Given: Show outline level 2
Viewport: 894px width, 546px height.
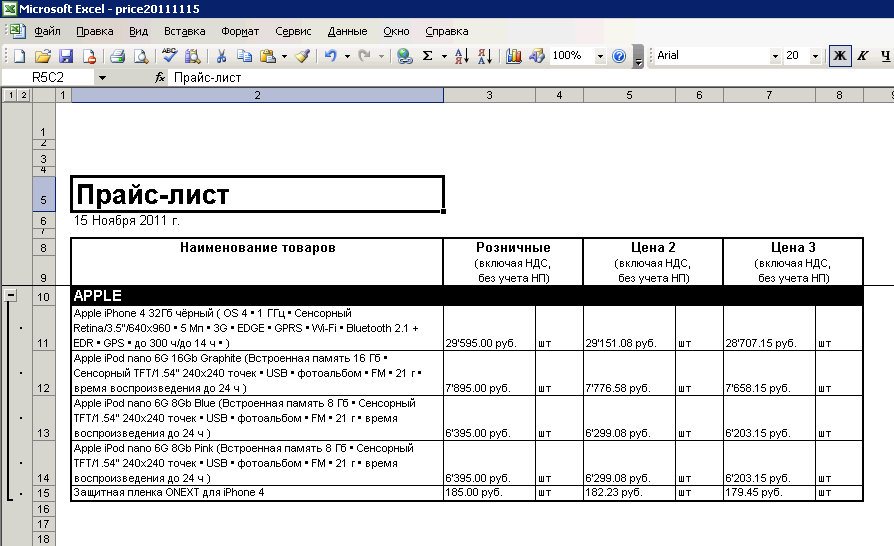Looking at the screenshot, I should point(24,95).
